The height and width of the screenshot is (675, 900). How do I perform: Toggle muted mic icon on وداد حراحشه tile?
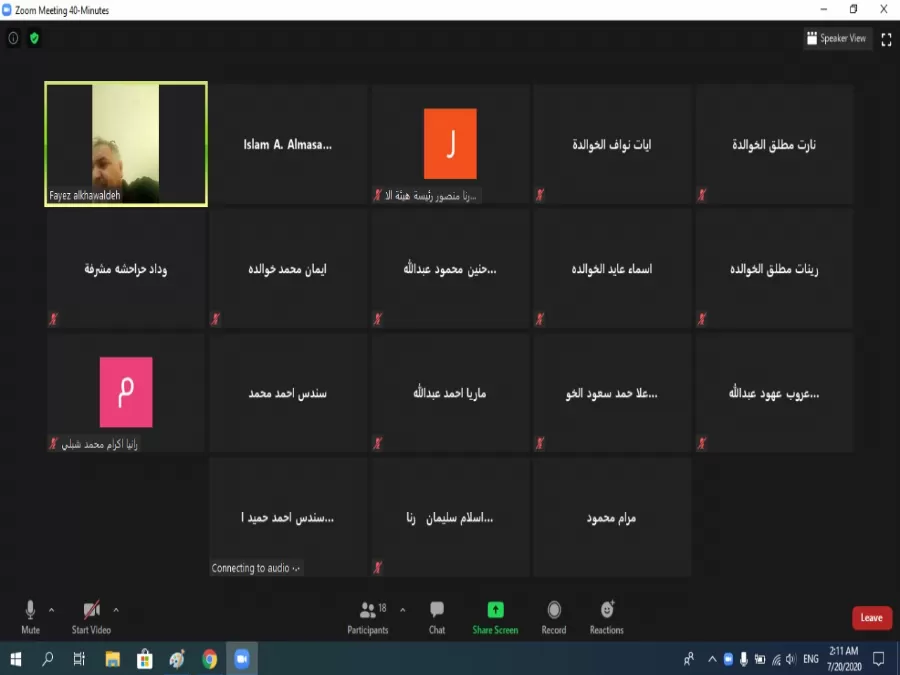pyautogui.click(x=52, y=318)
